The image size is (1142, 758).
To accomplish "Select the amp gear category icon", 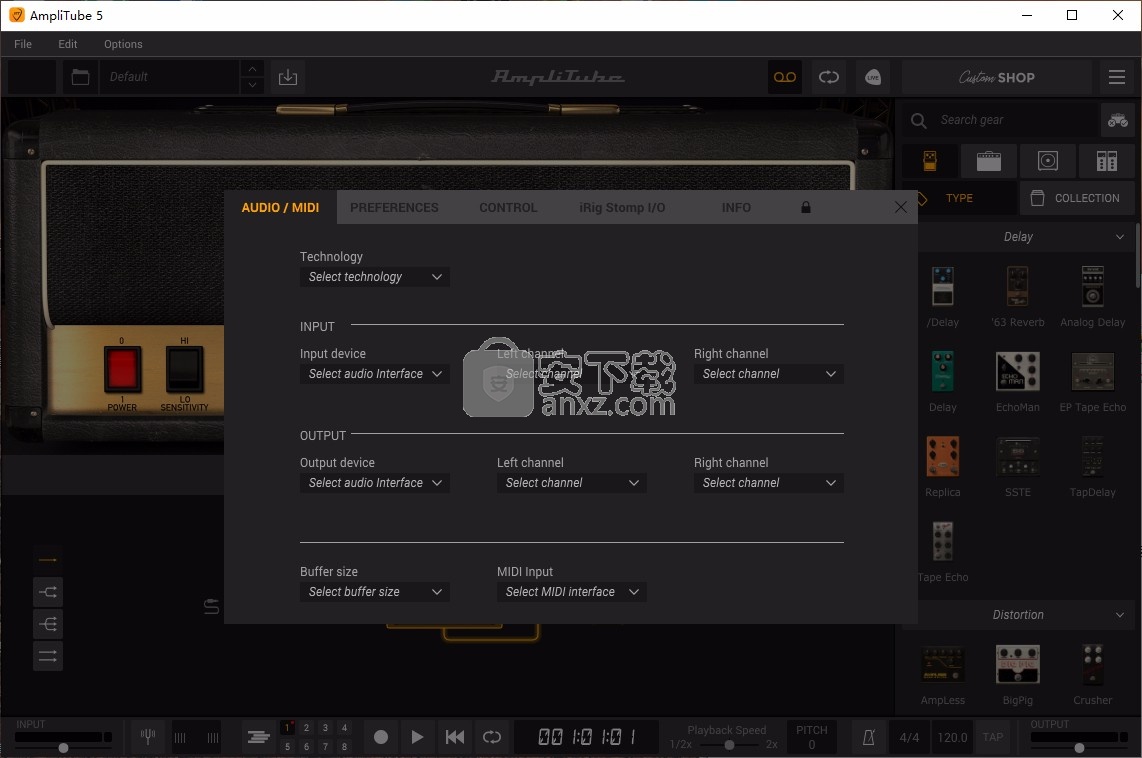I will point(988,161).
